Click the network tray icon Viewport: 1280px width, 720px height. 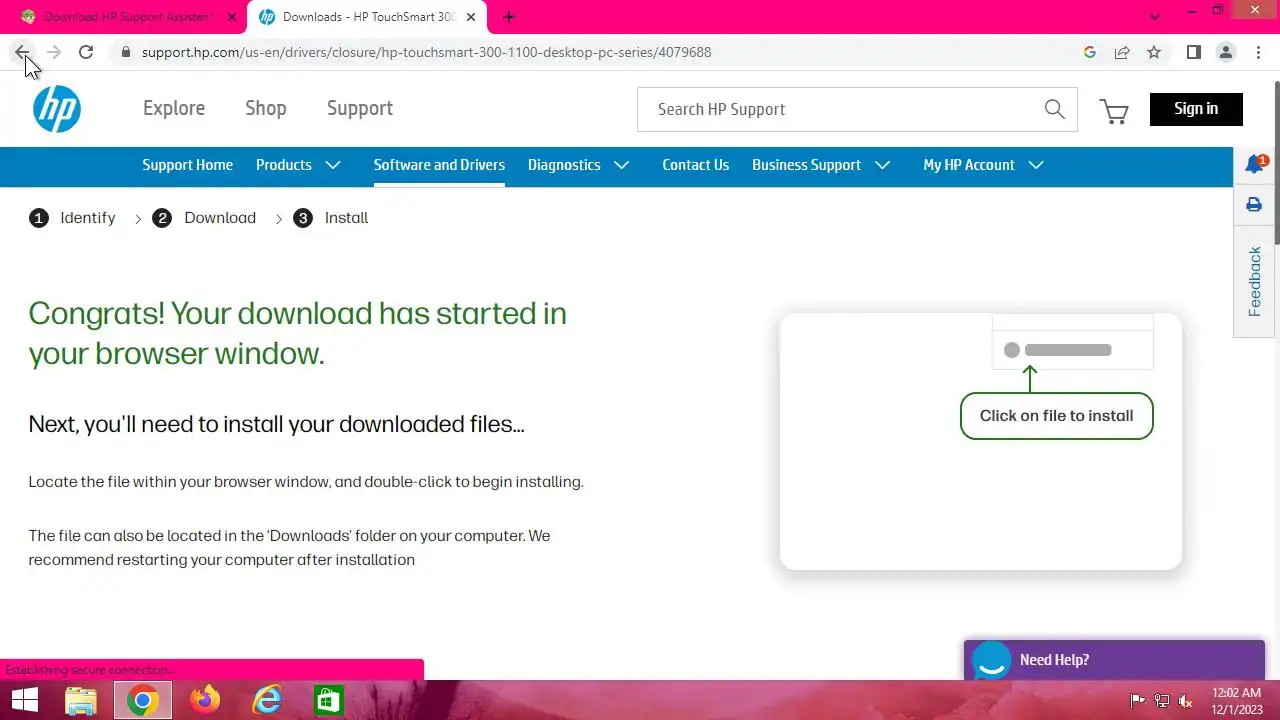pyautogui.click(x=1162, y=701)
